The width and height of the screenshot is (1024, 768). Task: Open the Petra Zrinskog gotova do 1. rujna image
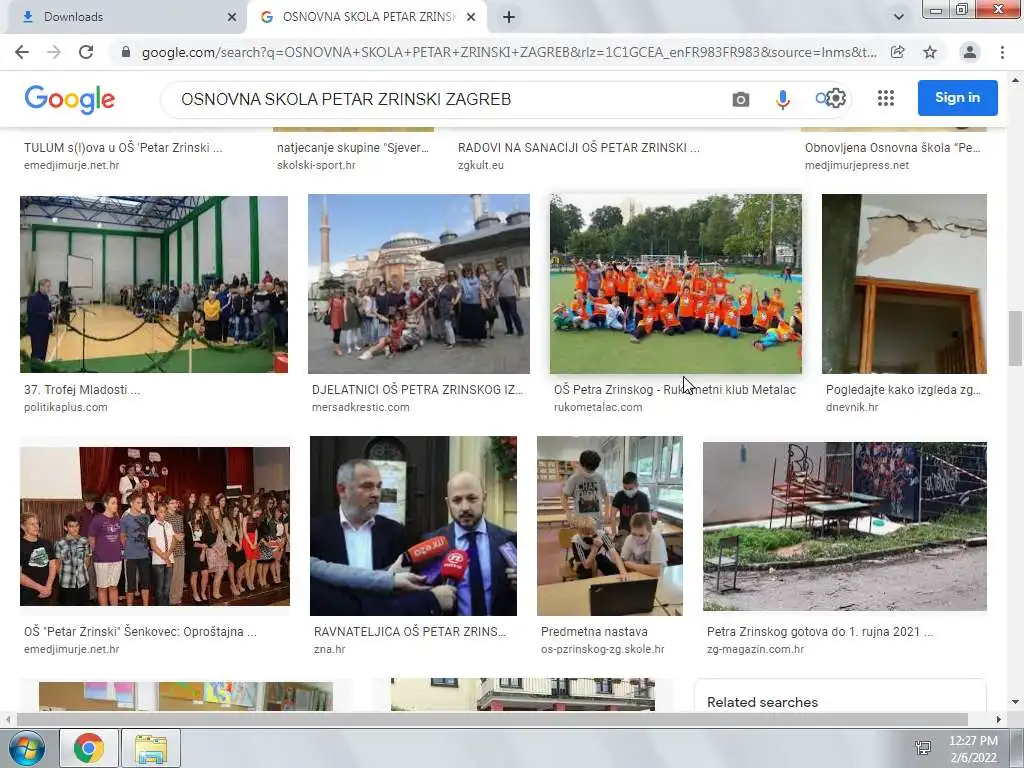(x=844, y=526)
